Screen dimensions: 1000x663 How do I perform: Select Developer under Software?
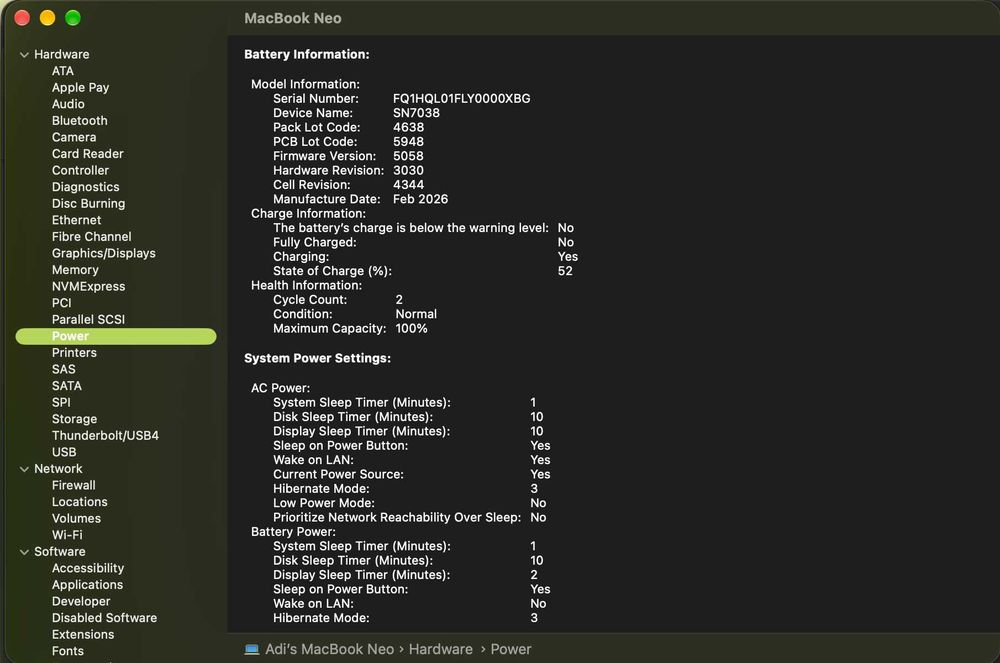click(81, 601)
